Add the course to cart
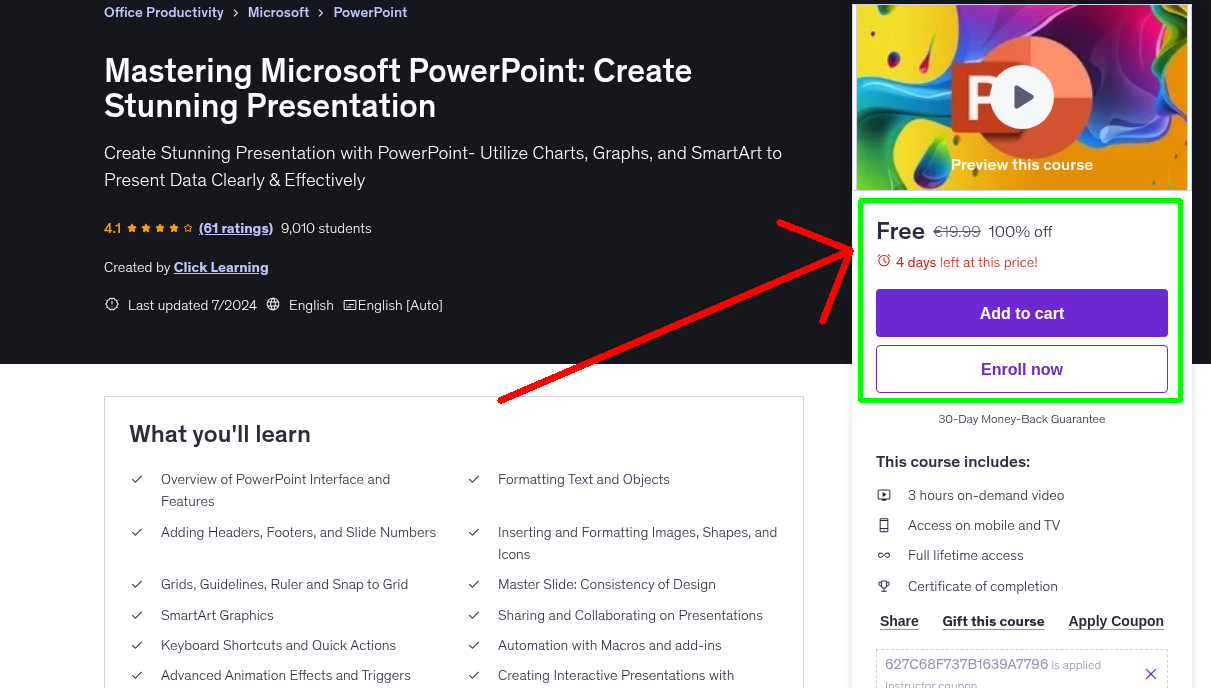1211x688 pixels. (x=1021, y=312)
